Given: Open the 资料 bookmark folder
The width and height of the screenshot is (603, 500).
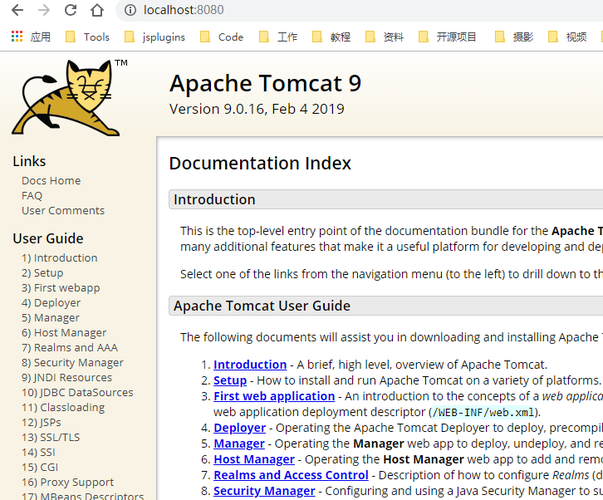Looking at the screenshot, I should 385,37.
